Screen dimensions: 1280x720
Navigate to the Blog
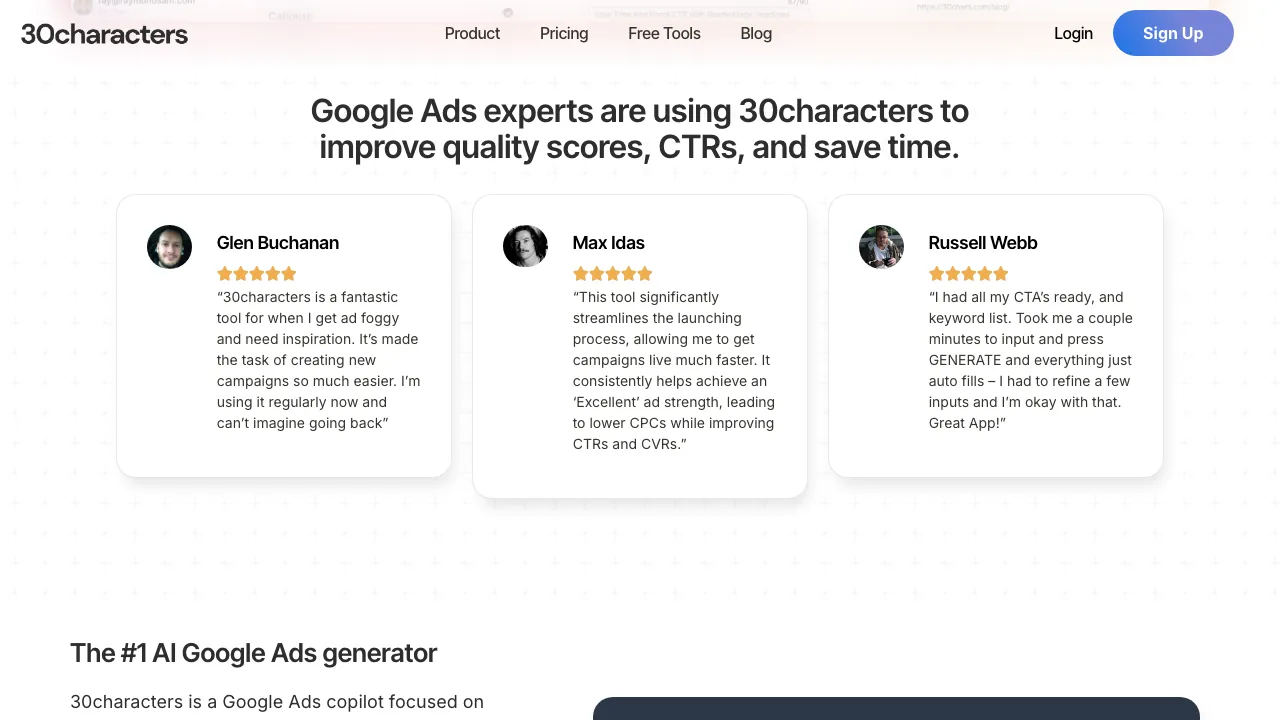tap(756, 34)
